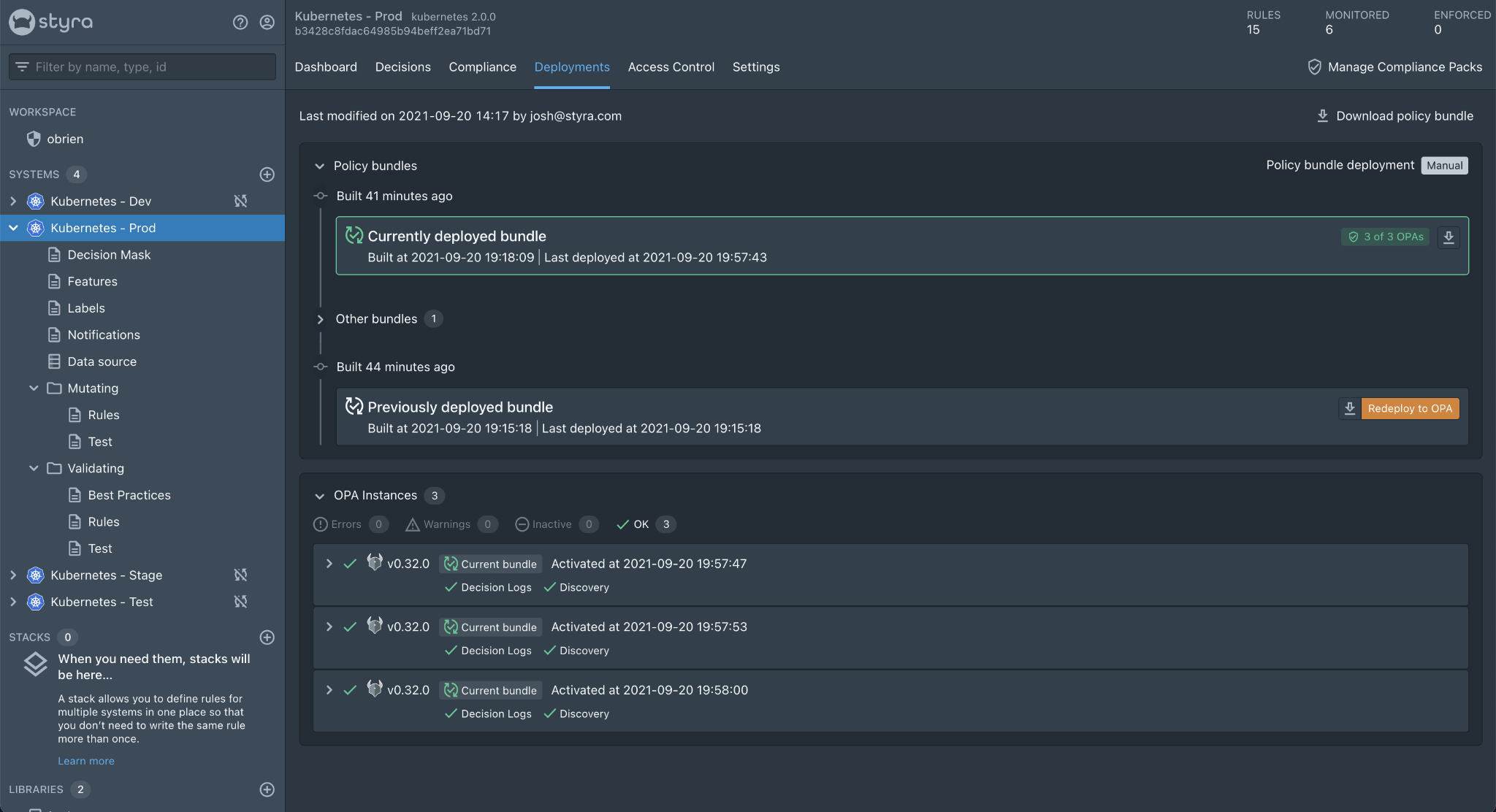Click the Currently deployed bundle status icon
1496x812 pixels.
pos(354,235)
